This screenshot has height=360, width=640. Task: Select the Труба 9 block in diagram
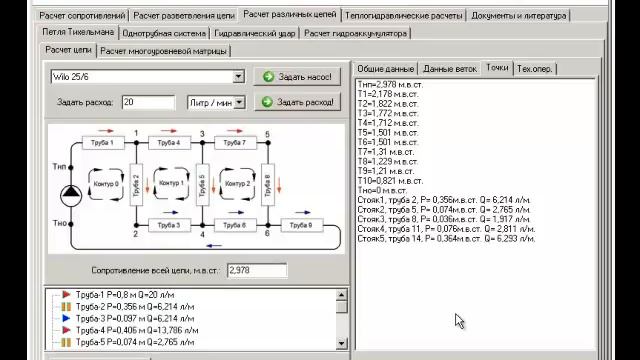coord(301,225)
